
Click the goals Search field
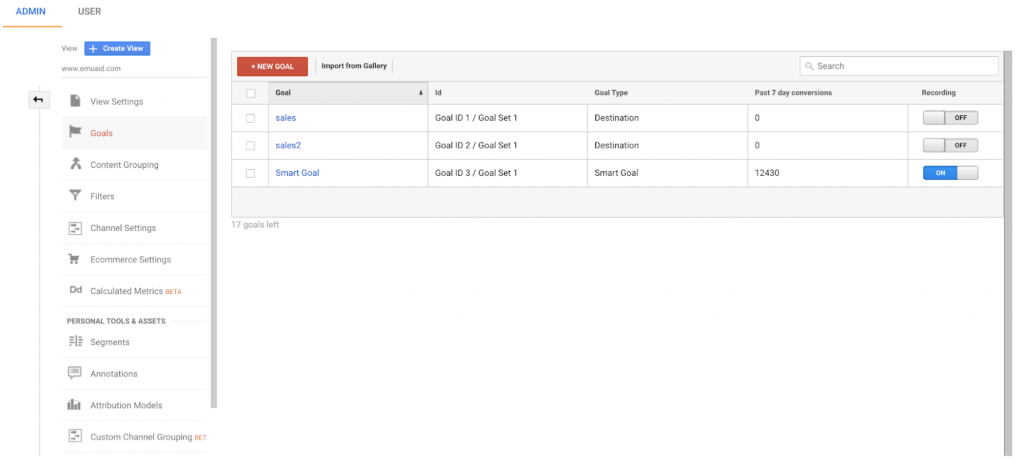900,66
